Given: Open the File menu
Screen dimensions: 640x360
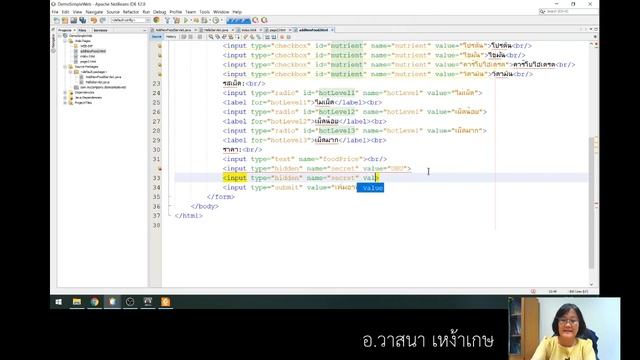Looking at the screenshot, I should (55, 12).
